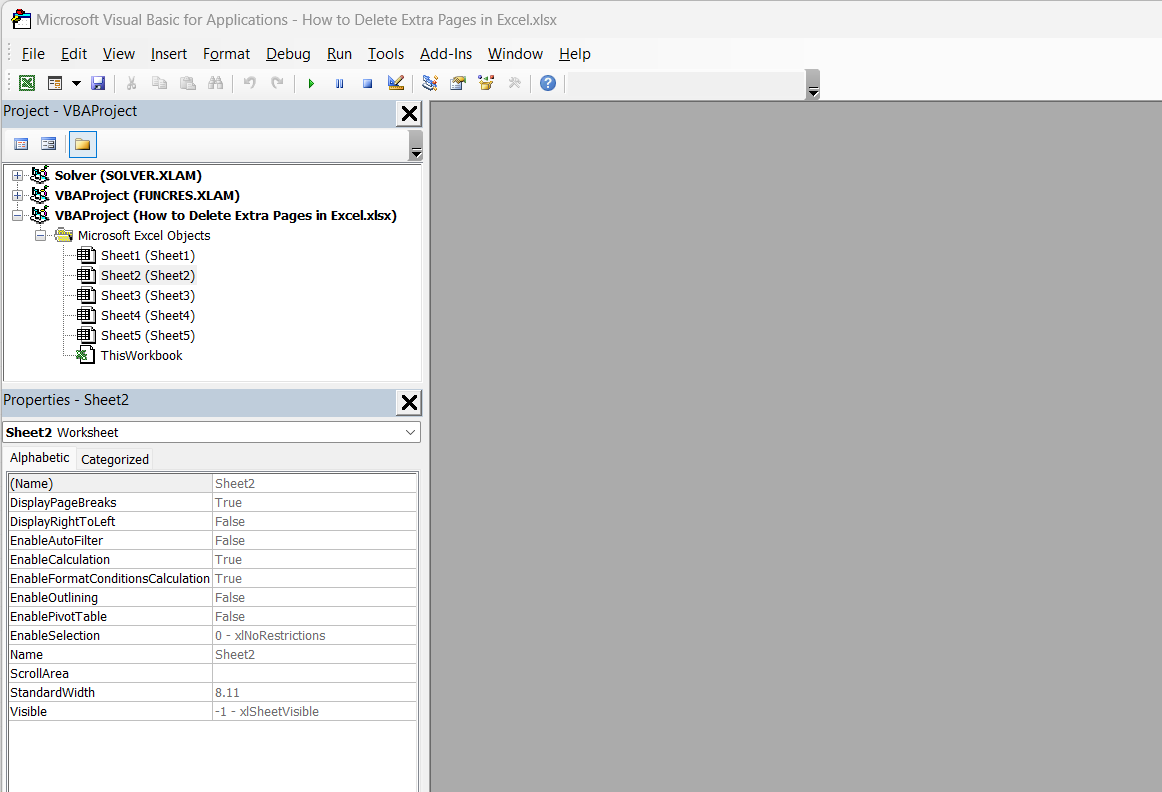
Task: Click the Reset stop icon
Action: 368,83
